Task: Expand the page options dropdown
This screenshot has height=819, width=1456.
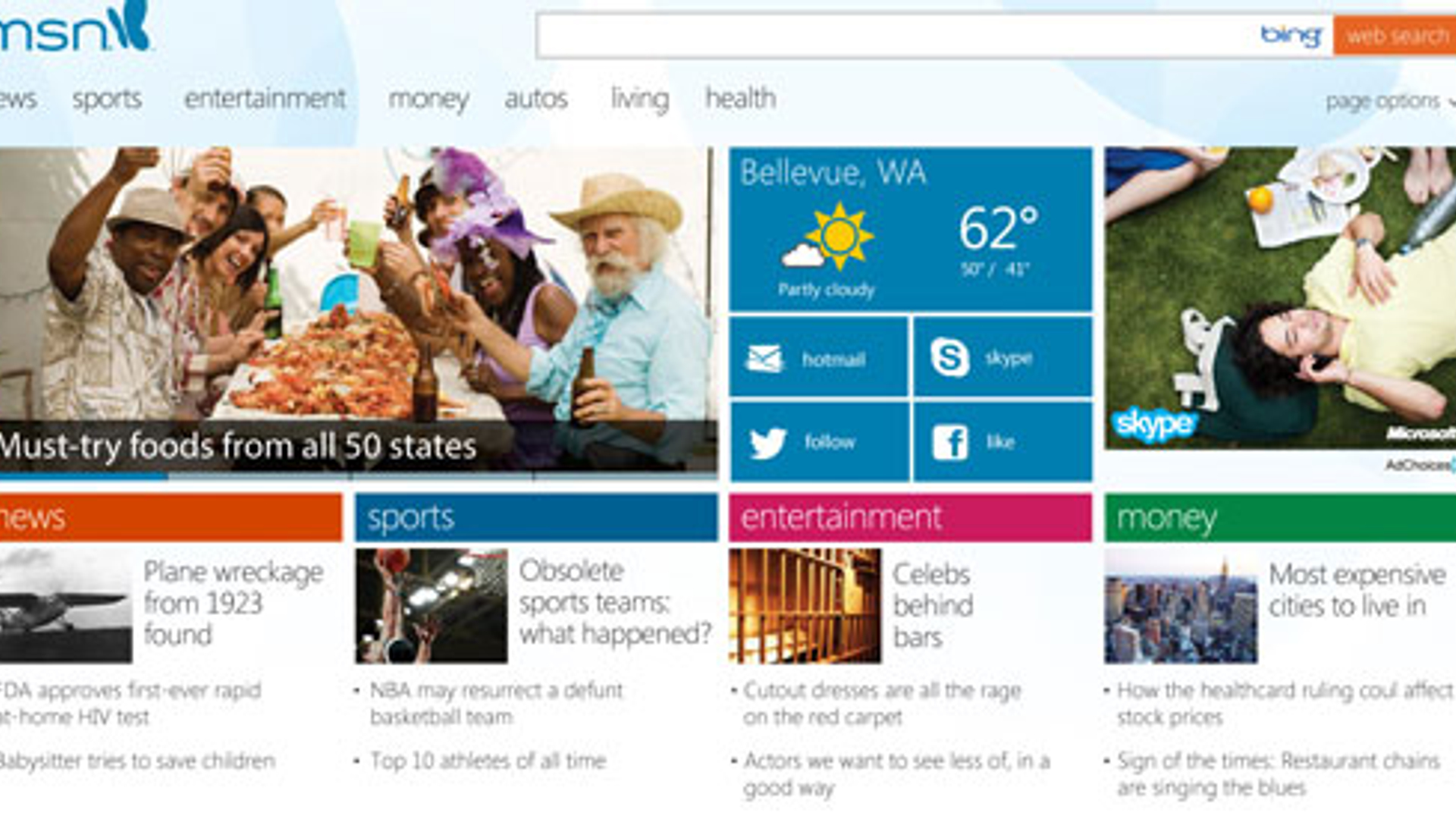Action: [x=1380, y=99]
